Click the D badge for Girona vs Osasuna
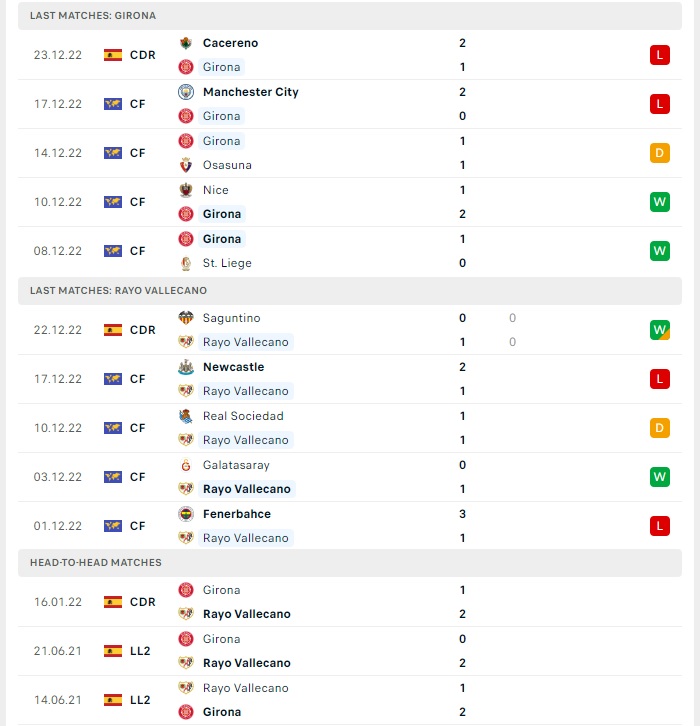 (660, 153)
